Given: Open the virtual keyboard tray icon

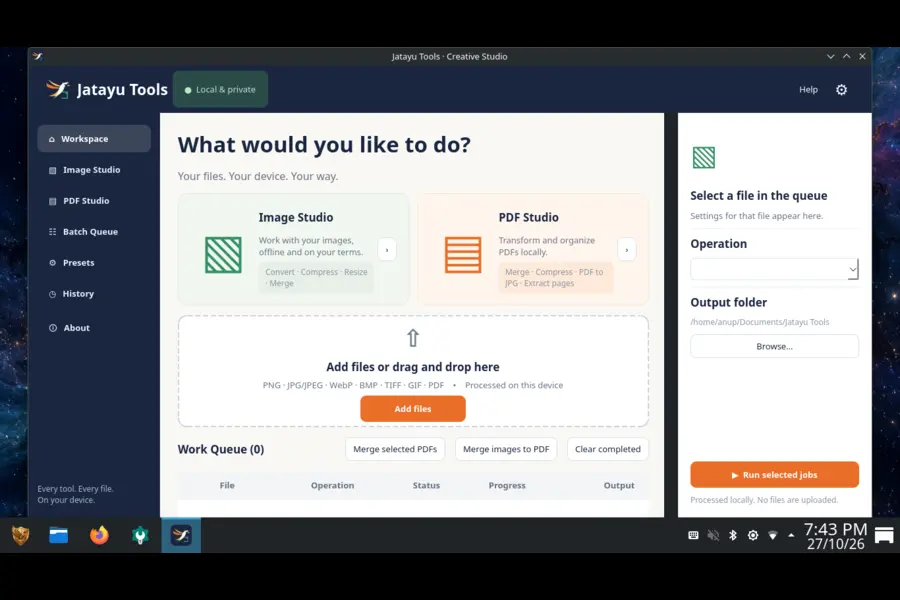Looking at the screenshot, I should (693, 535).
